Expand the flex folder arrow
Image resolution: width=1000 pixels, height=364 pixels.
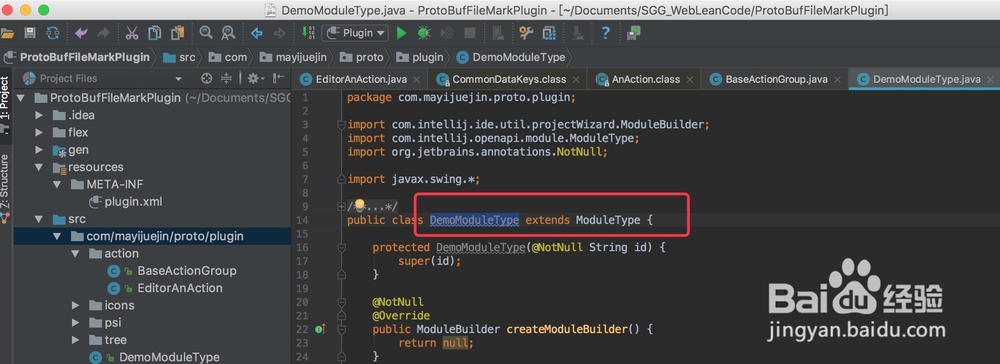point(39,133)
